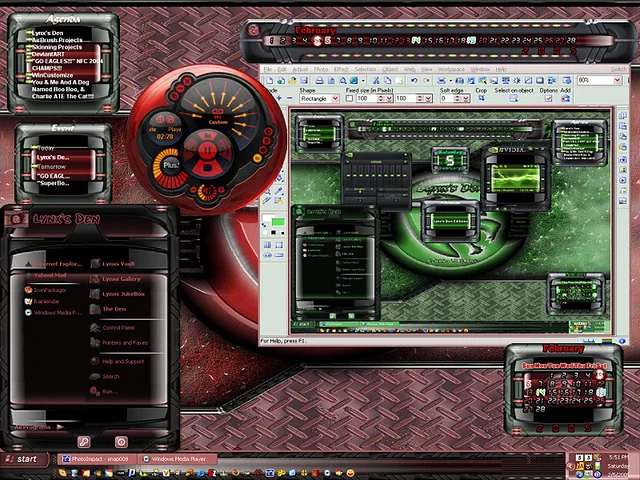Click the Fixed size width input field
This screenshot has height=480, width=640.
[x=366, y=98]
